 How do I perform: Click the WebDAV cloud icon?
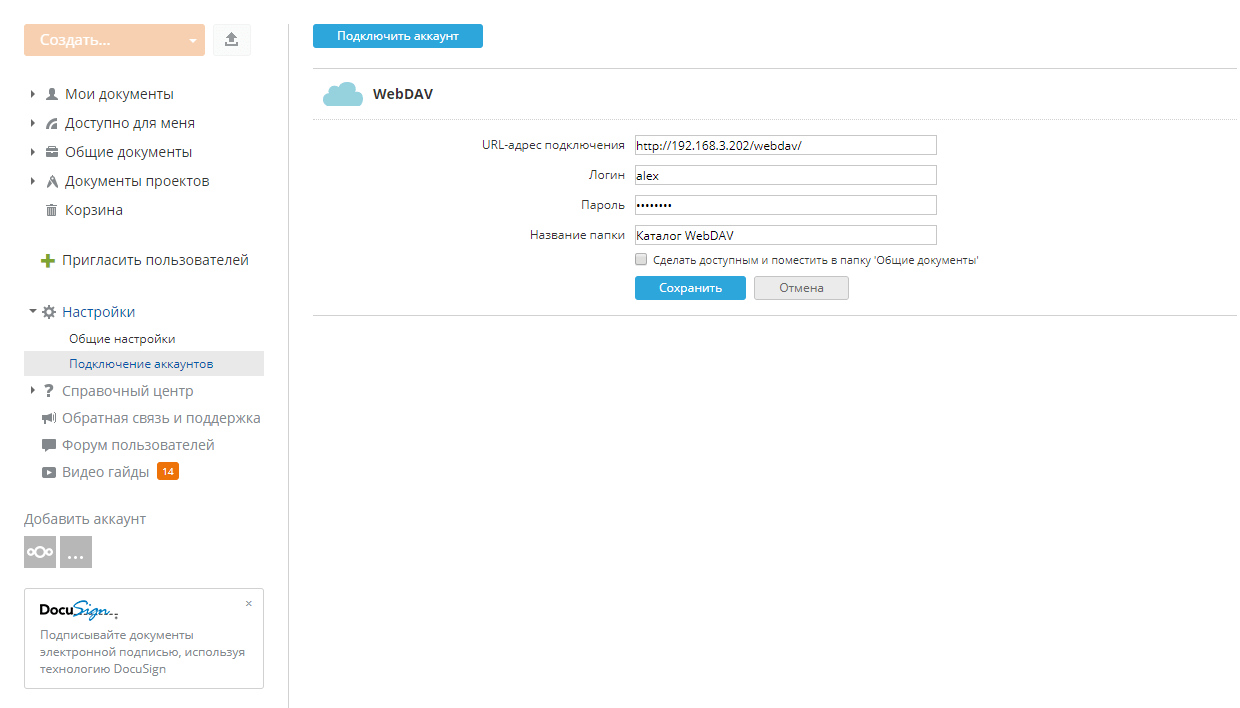coord(342,94)
